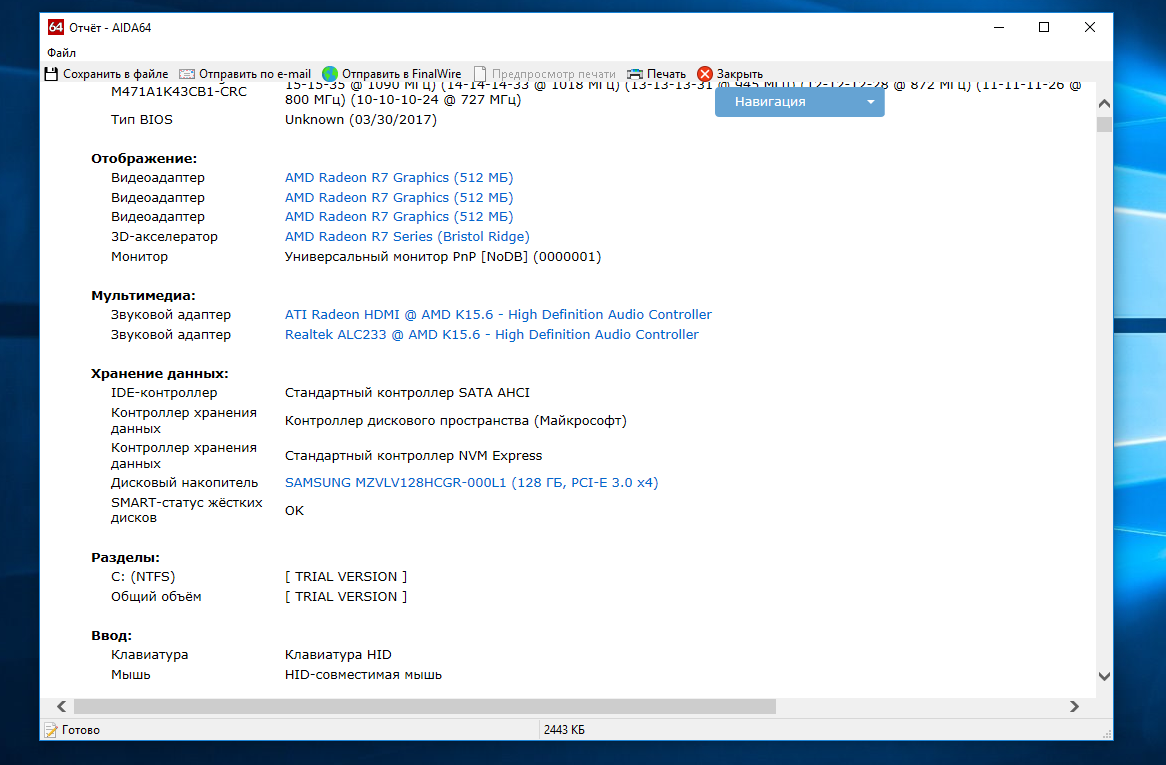Screen dimensions: 1166x765
Task: Click the SMART status OK value
Action: (x=294, y=511)
